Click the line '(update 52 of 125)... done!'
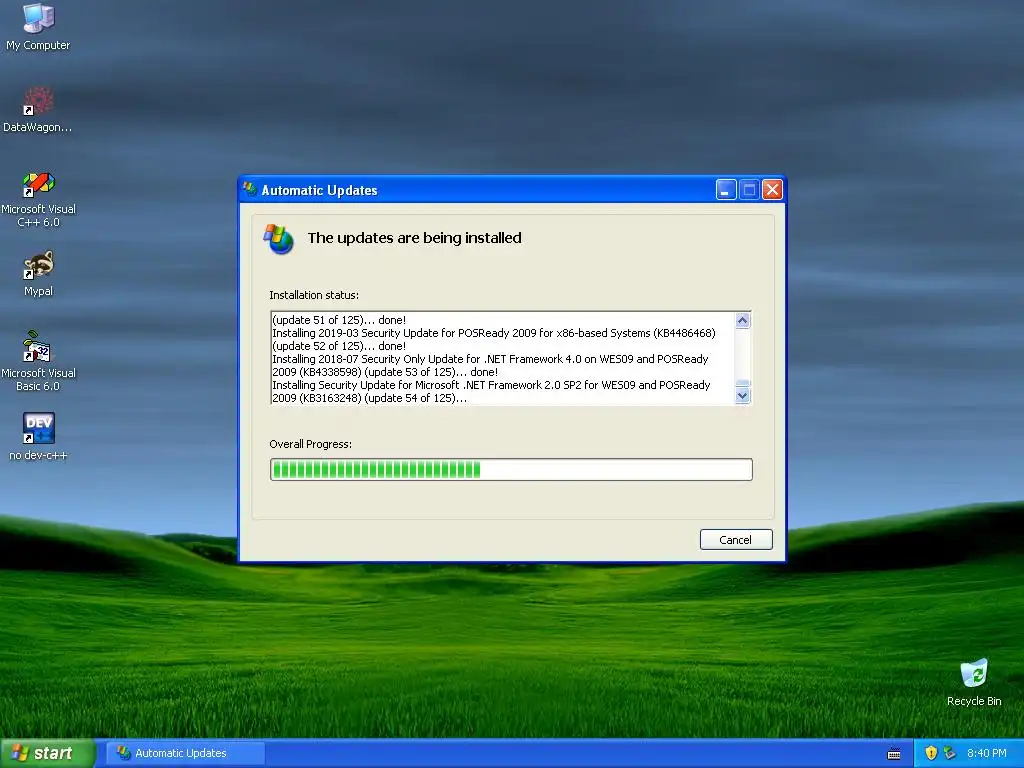This screenshot has width=1024, height=768. click(339, 346)
